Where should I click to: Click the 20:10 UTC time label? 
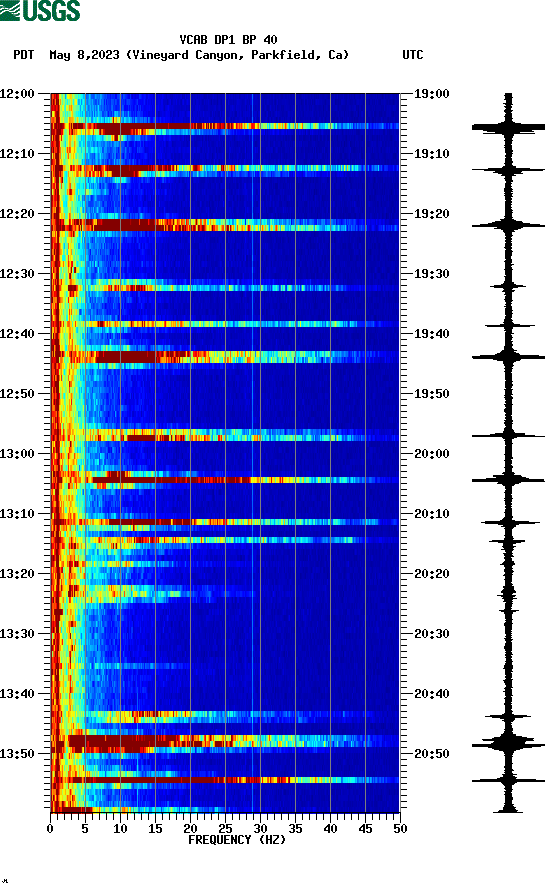pyautogui.click(x=431, y=514)
